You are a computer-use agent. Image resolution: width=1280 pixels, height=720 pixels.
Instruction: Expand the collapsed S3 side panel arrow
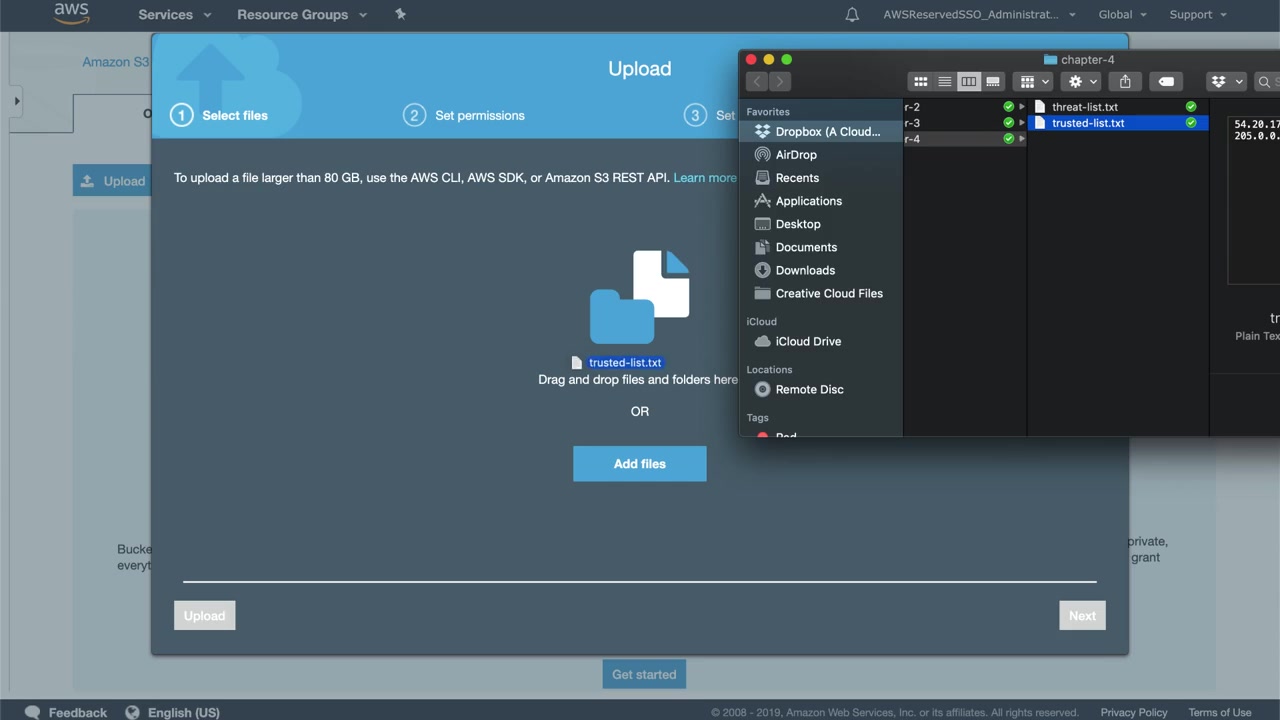[16, 101]
